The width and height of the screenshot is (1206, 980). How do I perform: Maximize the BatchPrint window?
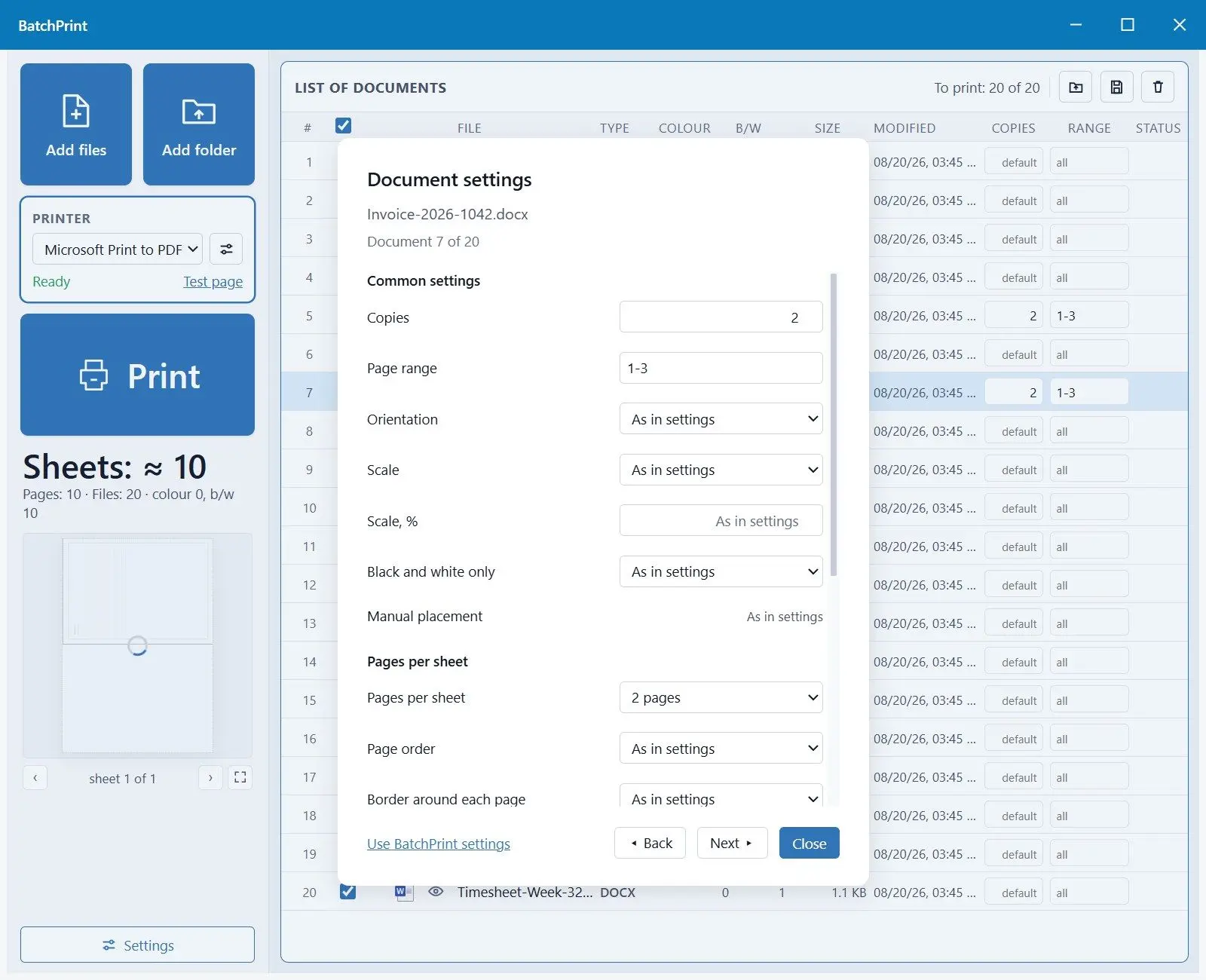1128,25
